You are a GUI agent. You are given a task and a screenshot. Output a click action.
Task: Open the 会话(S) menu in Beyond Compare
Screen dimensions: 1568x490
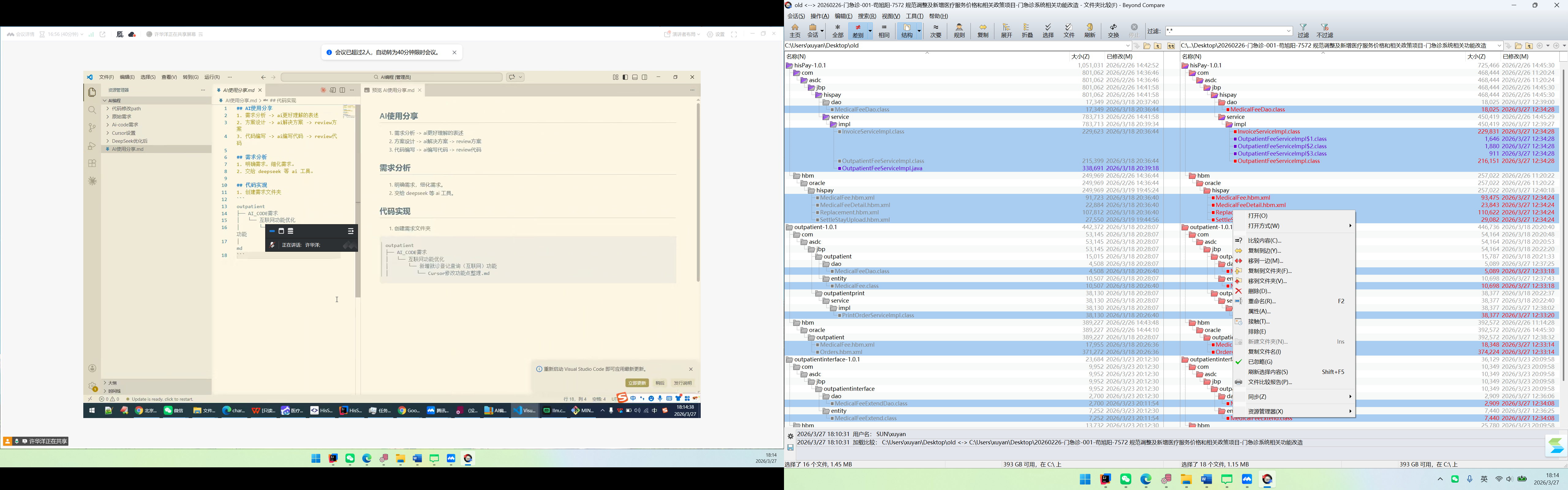click(x=796, y=17)
